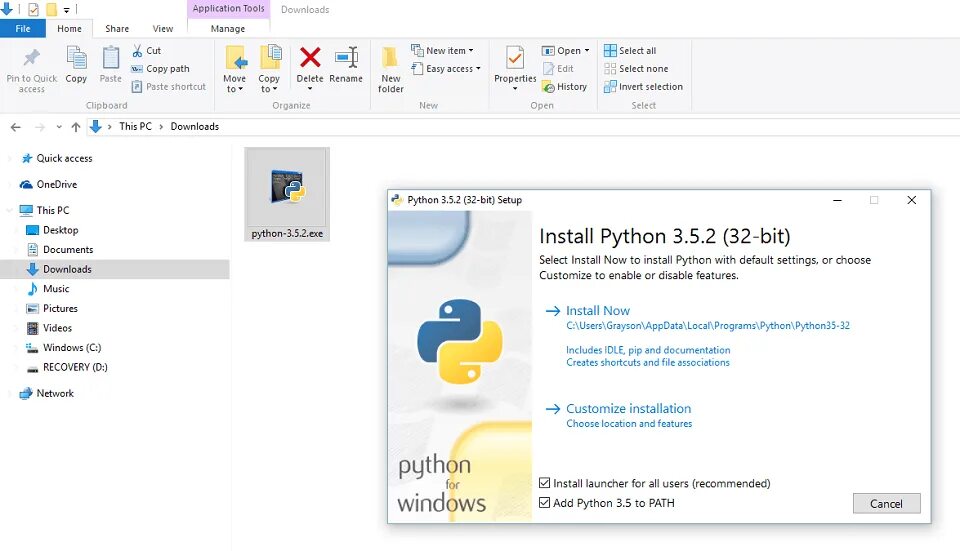Screen dimensions: 960x551
Task: Click the quick access properties checkmark icon
Action: coord(34,10)
